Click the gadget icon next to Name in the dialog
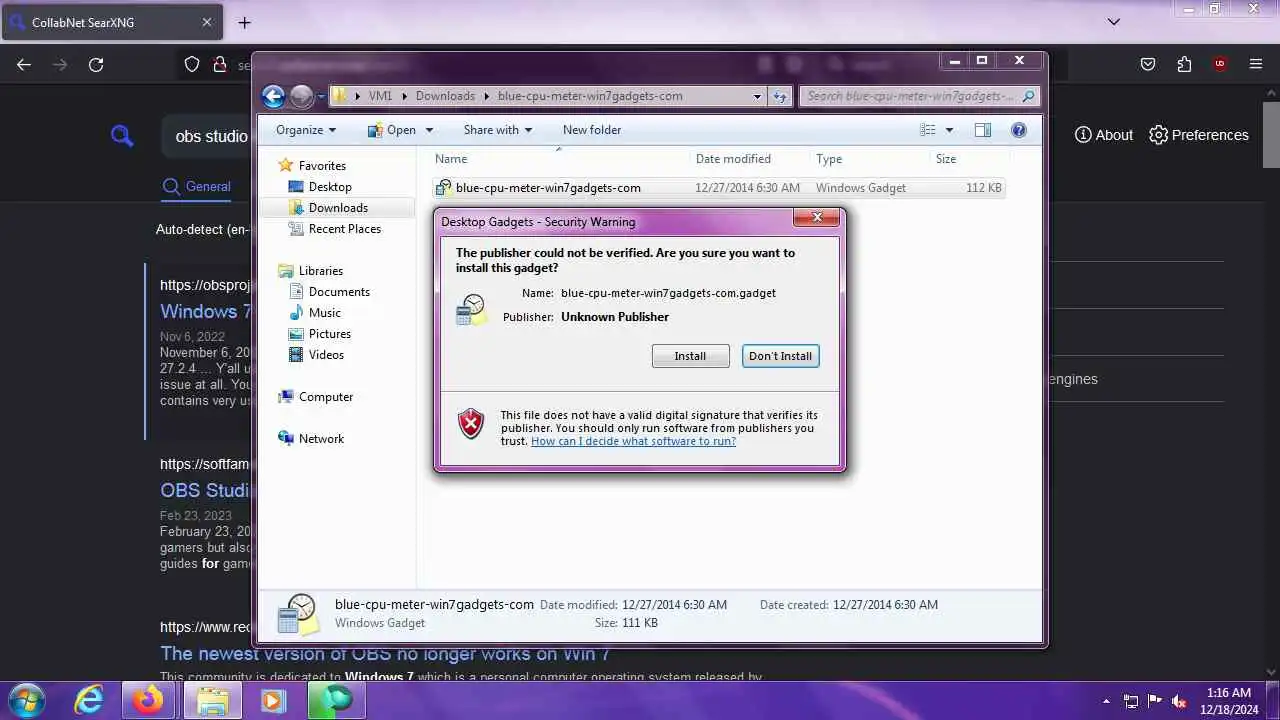Image resolution: width=1280 pixels, height=720 pixels. coord(470,309)
